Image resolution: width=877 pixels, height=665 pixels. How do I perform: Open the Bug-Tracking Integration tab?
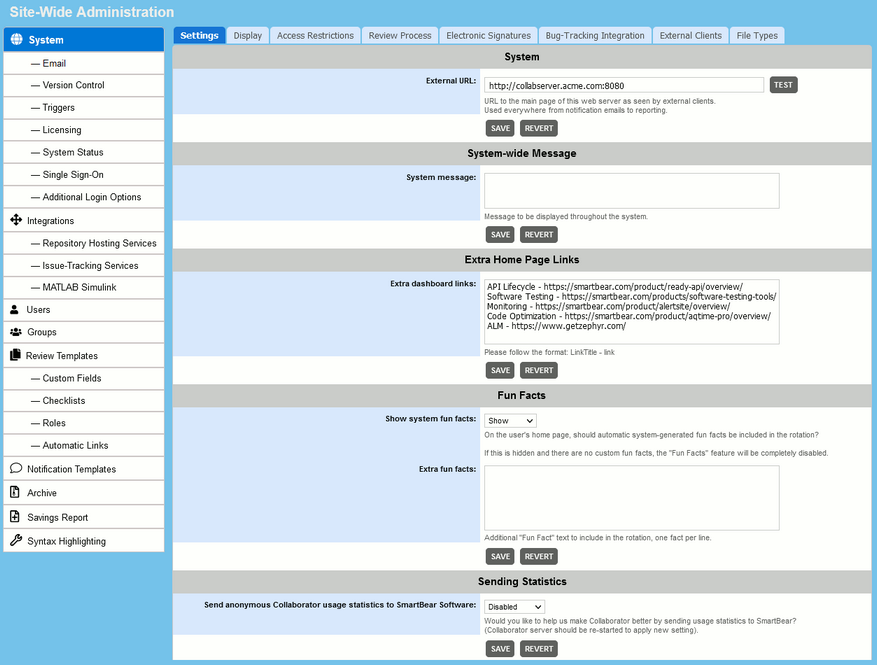click(x=595, y=35)
